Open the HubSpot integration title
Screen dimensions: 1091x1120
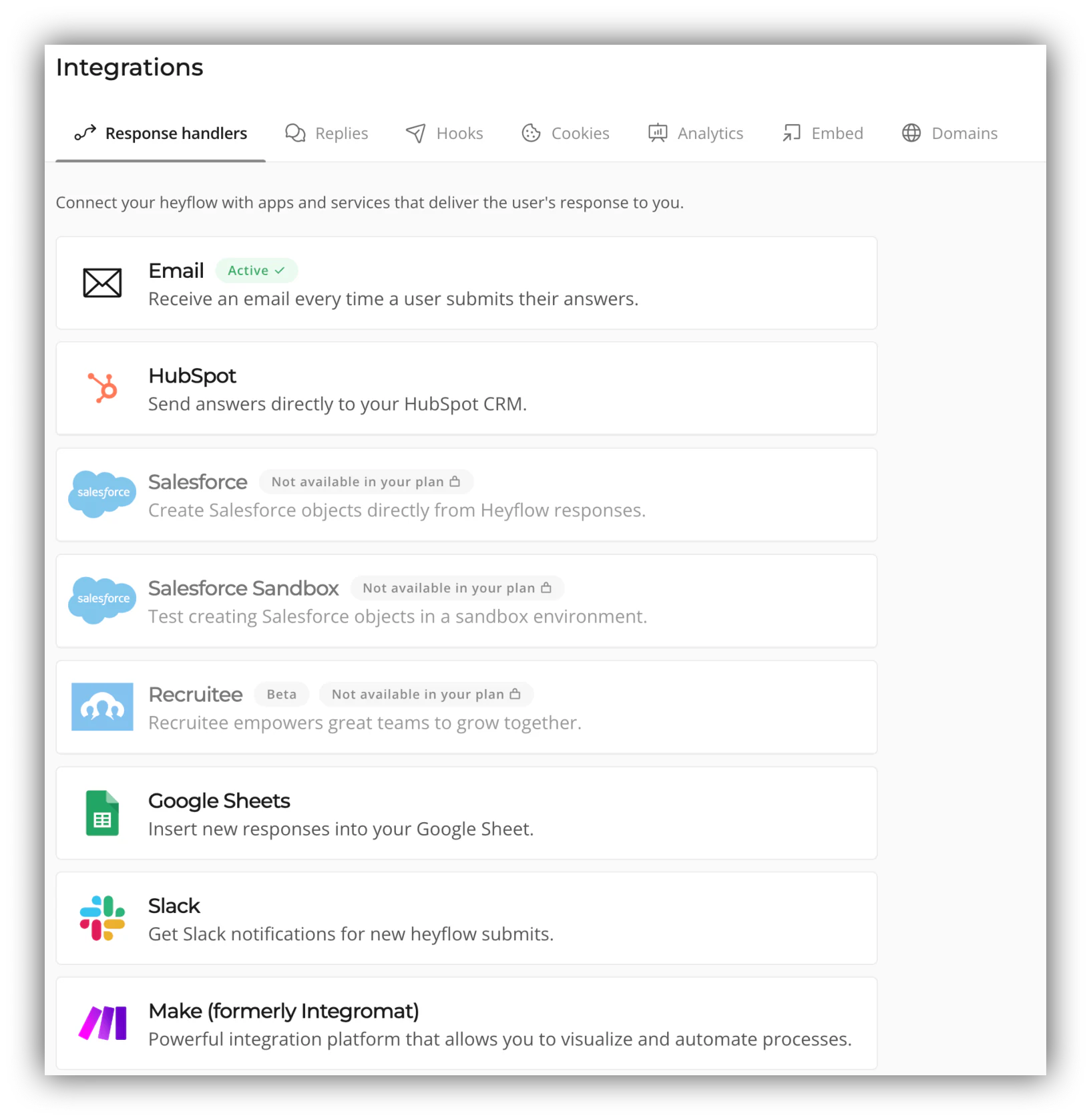[192, 376]
